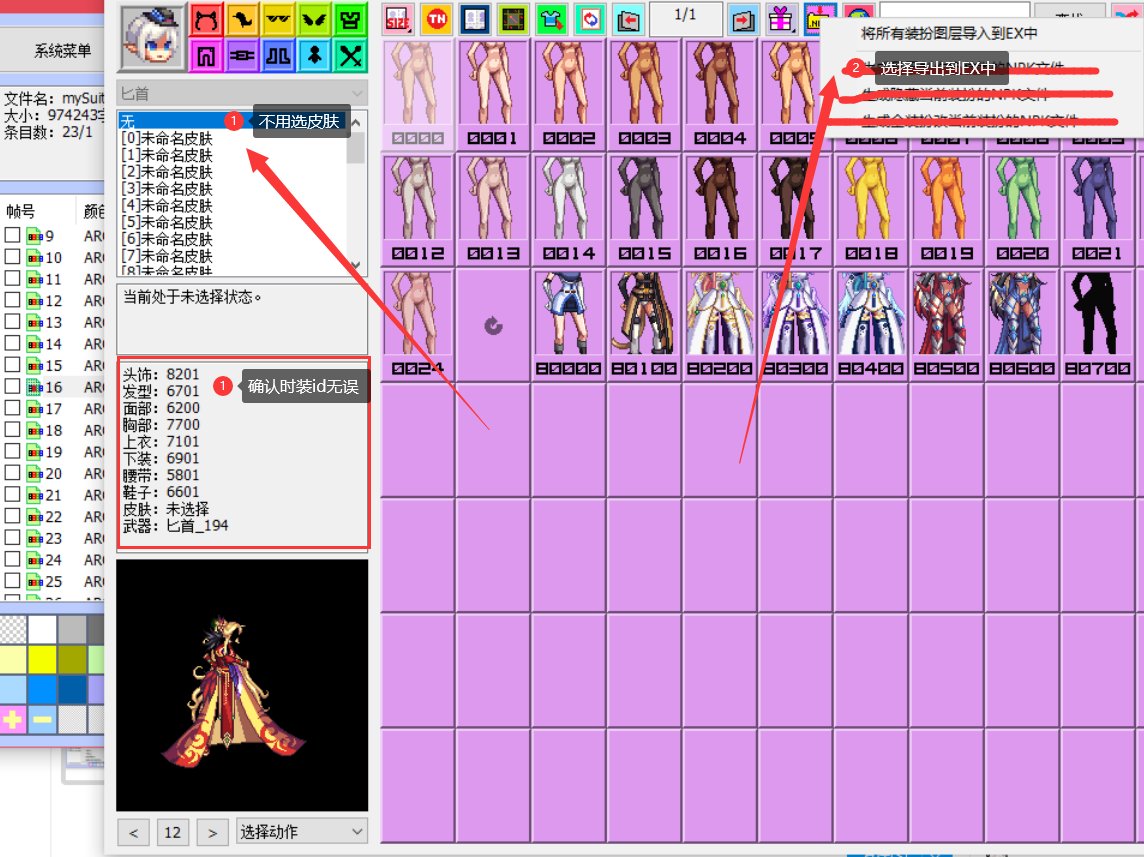Select costume thumbnail 80500
Screen dimensions: 1144x857
[946, 325]
